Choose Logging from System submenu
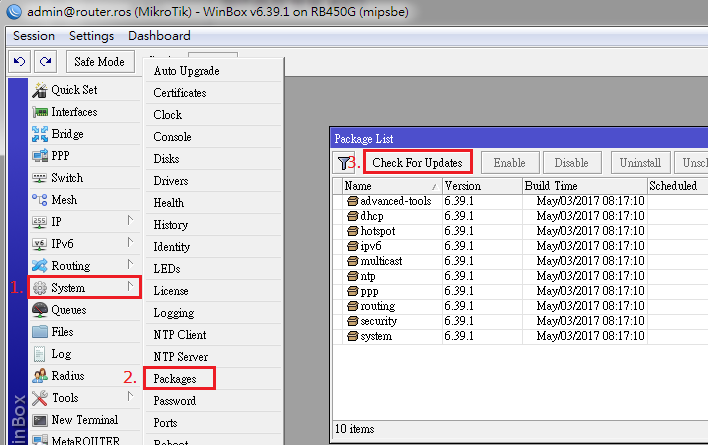 click(x=214, y=313)
